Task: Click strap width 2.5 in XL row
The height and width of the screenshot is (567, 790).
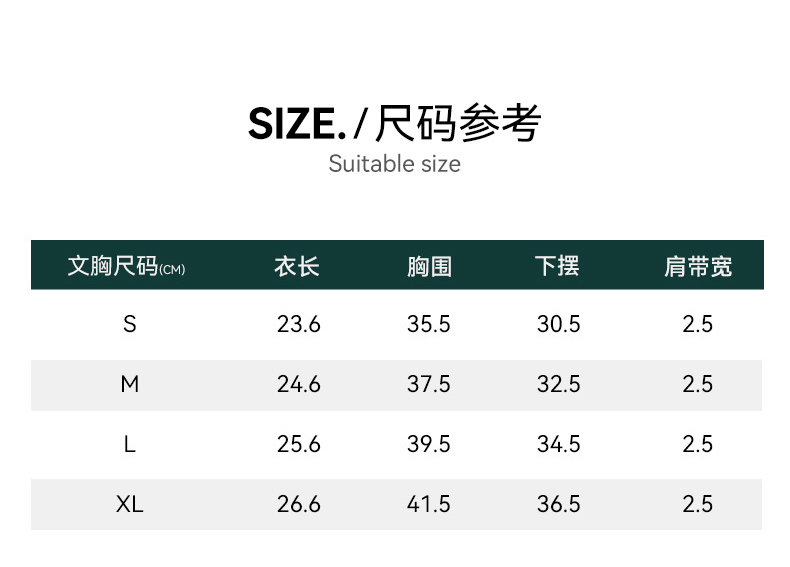Action: click(x=697, y=504)
